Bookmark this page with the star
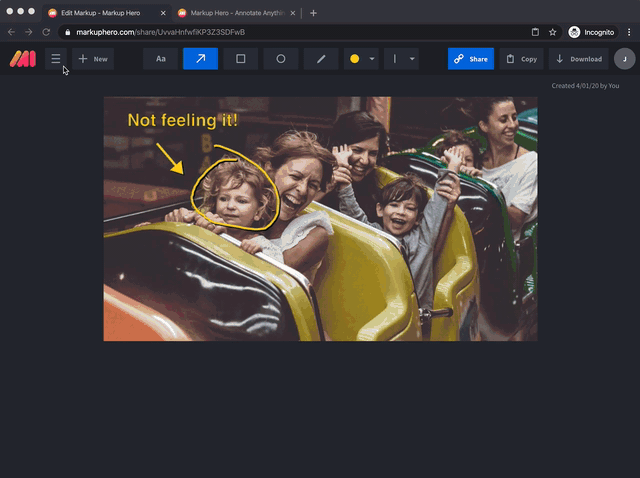The height and width of the screenshot is (478, 640). click(x=552, y=32)
